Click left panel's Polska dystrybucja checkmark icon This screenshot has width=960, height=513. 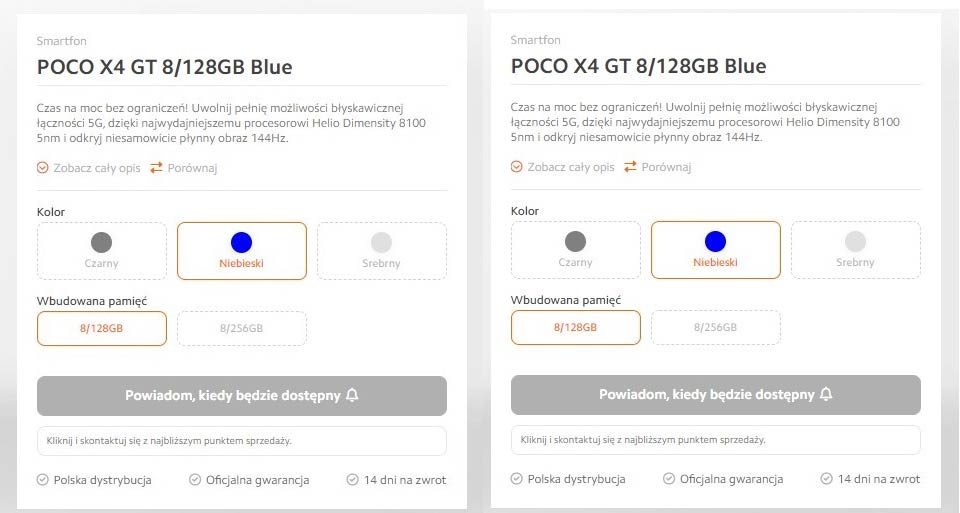[x=43, y=480]
